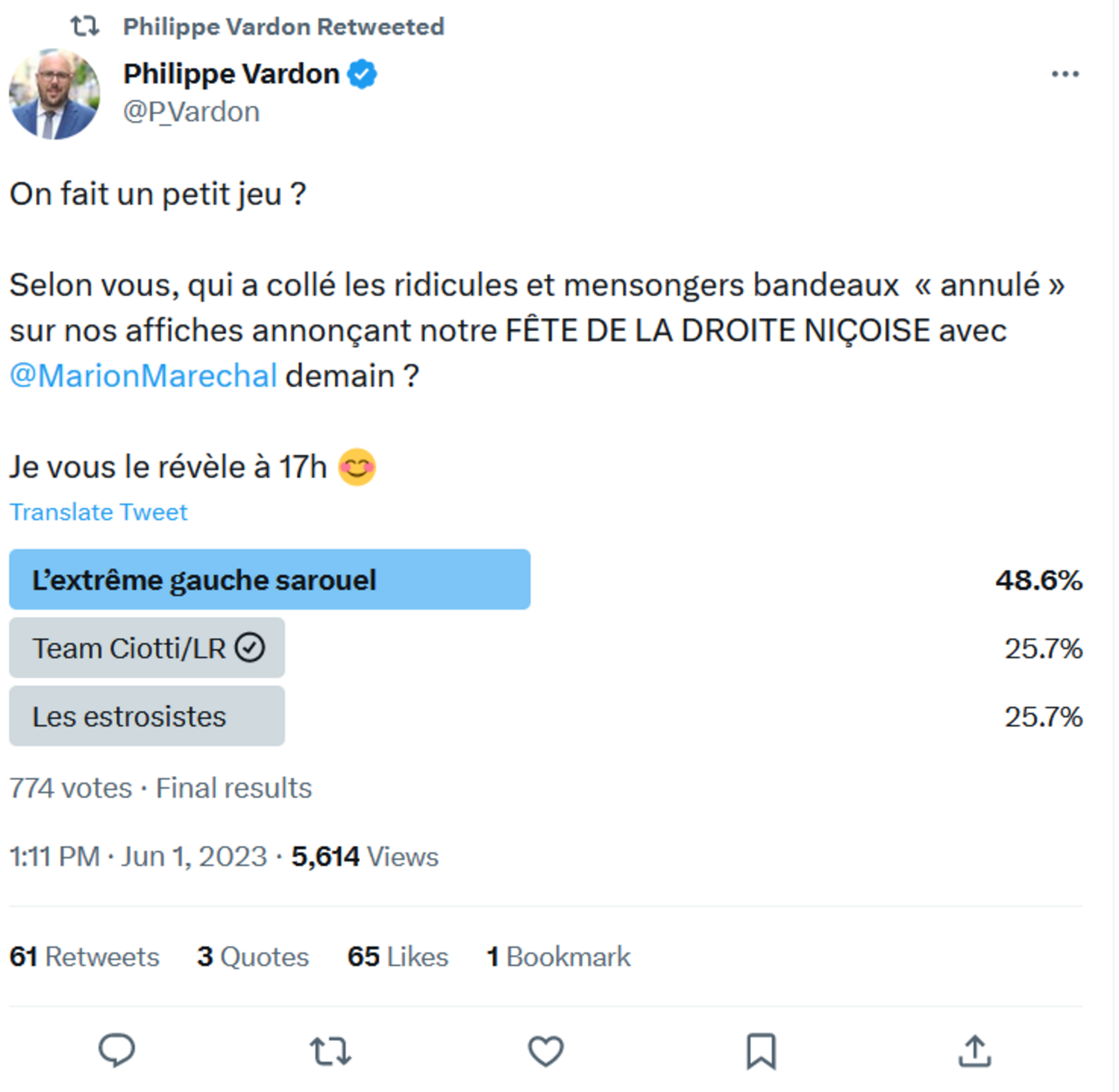
Task: Open the @MarionMarechal mention
Action: (x=143, y=376)
